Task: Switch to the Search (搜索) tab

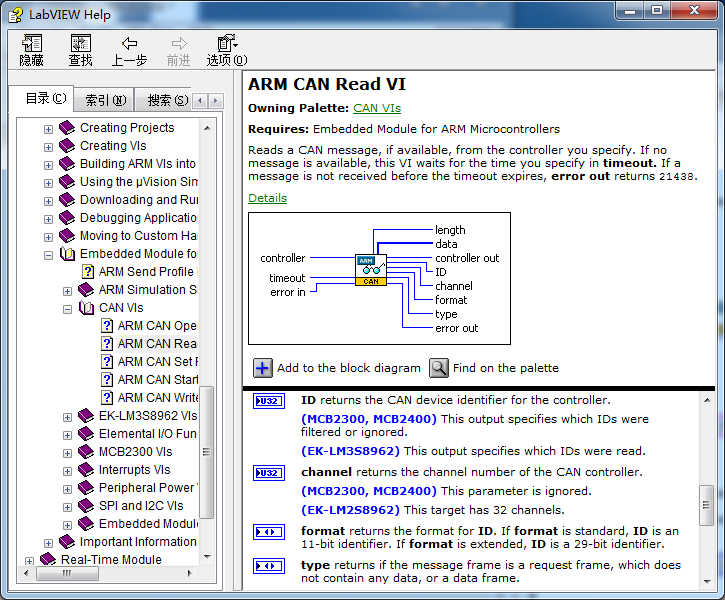Action: pos(164,100)
